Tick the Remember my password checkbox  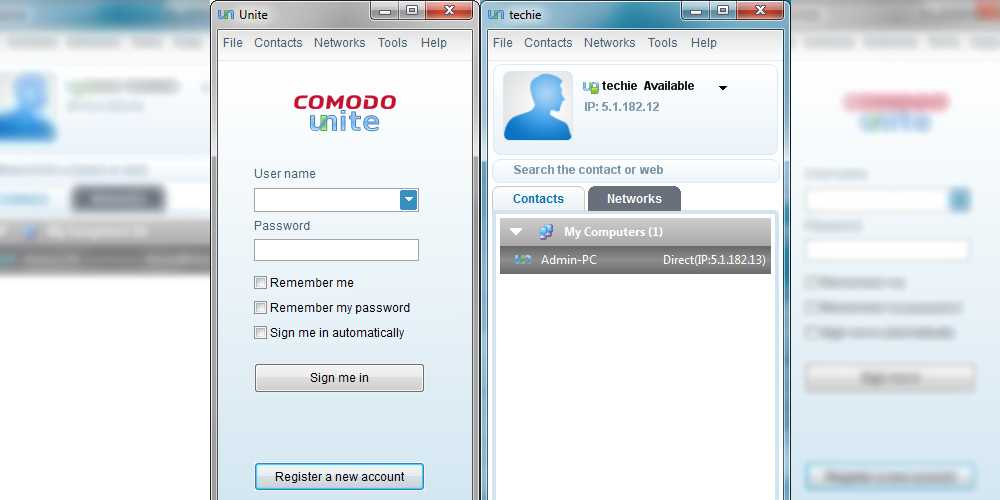point(260,307)
